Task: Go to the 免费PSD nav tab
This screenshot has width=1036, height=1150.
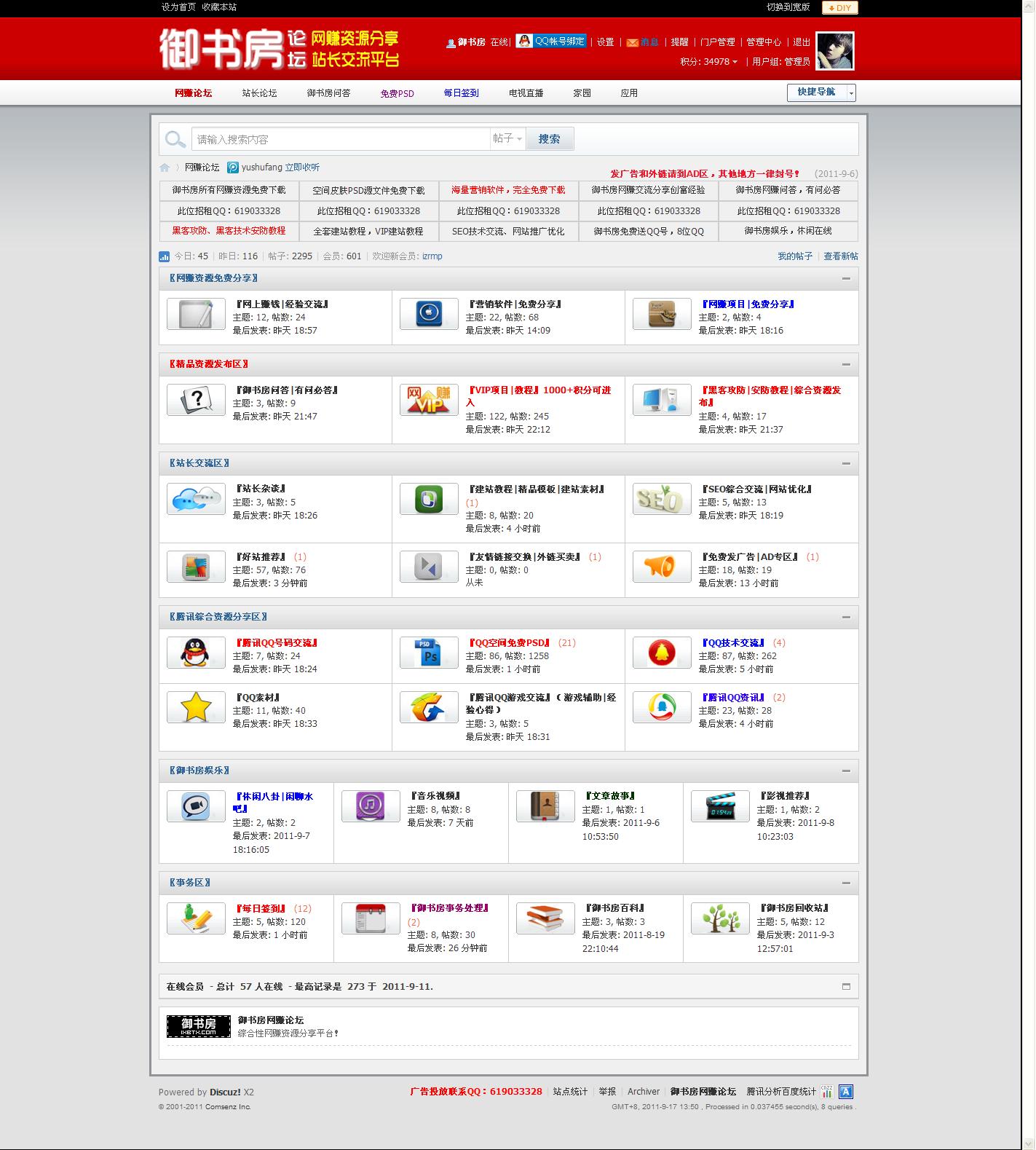Action: pos(397,93)
